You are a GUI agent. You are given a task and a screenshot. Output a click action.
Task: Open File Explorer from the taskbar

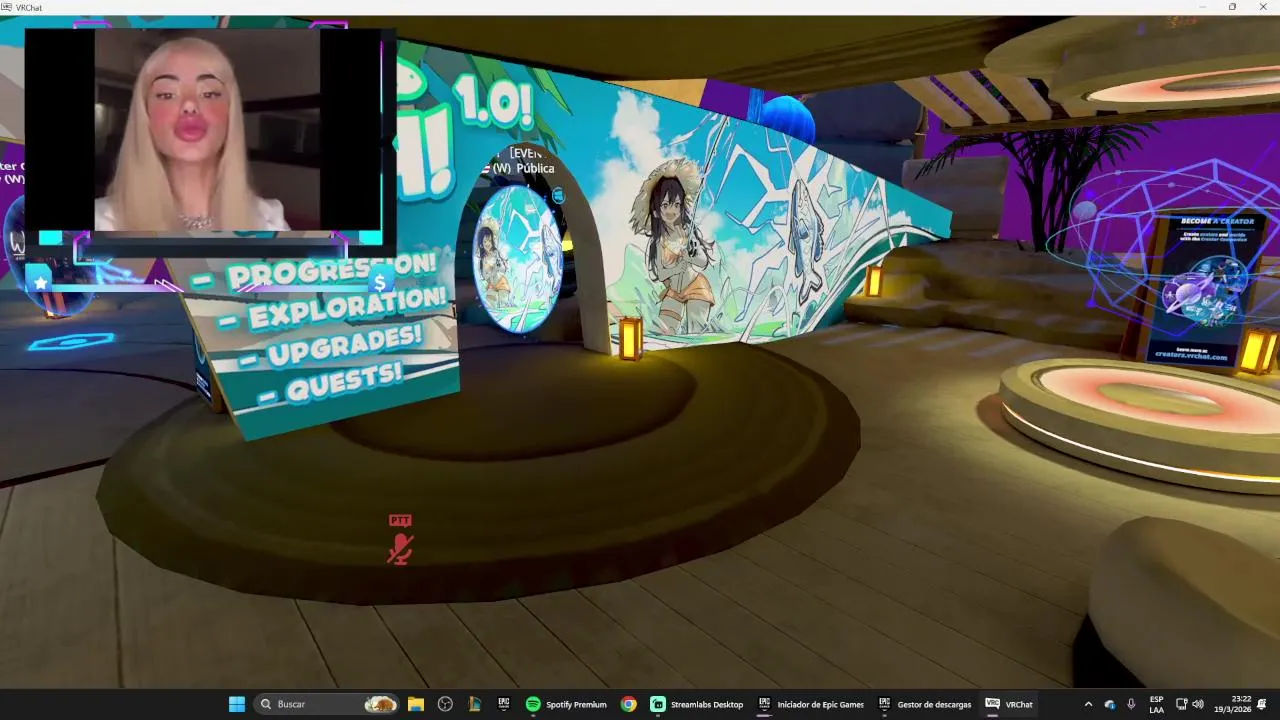tap(416, 704)
